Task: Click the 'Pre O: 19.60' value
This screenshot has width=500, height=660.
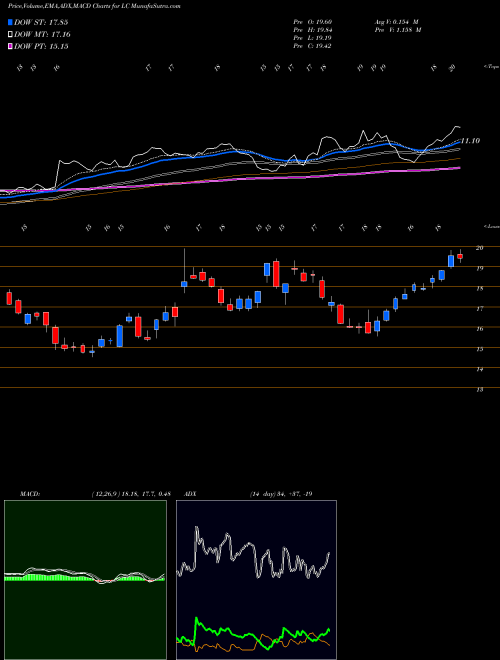Action: coord(313,22)
